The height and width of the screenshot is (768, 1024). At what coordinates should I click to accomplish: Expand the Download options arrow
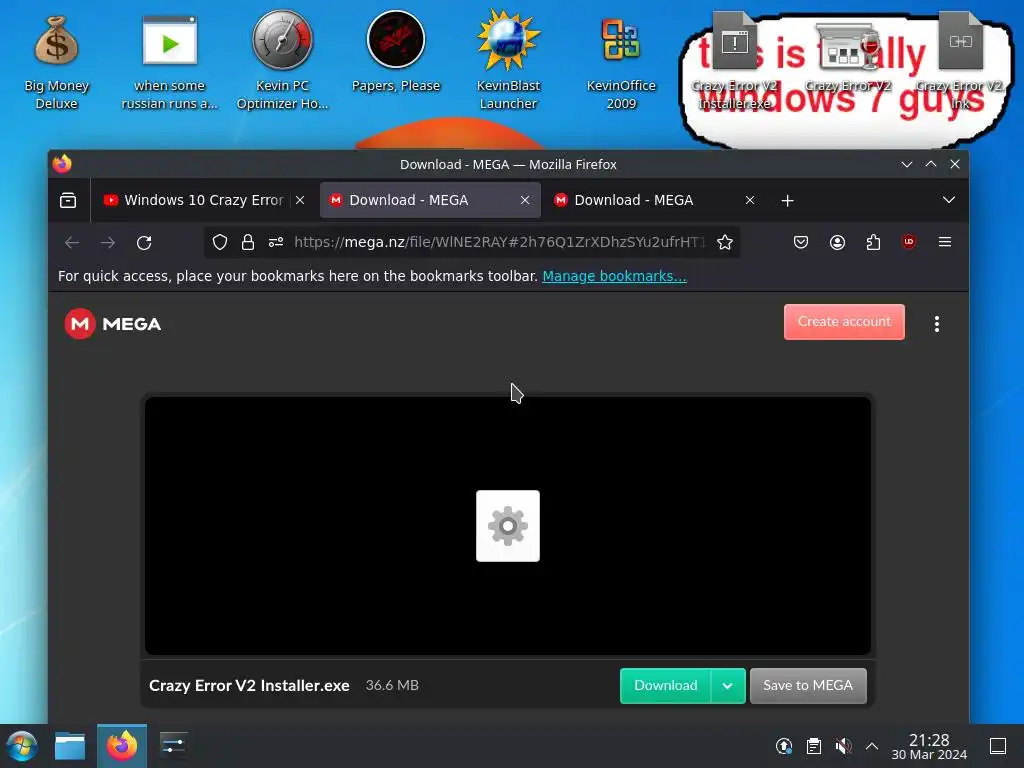(x=728, y=686)
